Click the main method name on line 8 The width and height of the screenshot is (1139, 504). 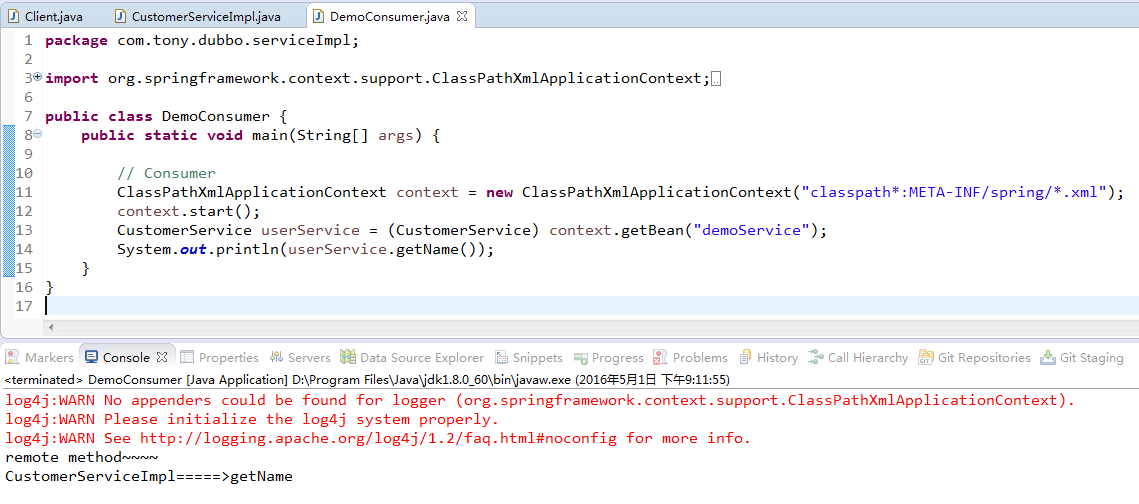pos(270,135)
